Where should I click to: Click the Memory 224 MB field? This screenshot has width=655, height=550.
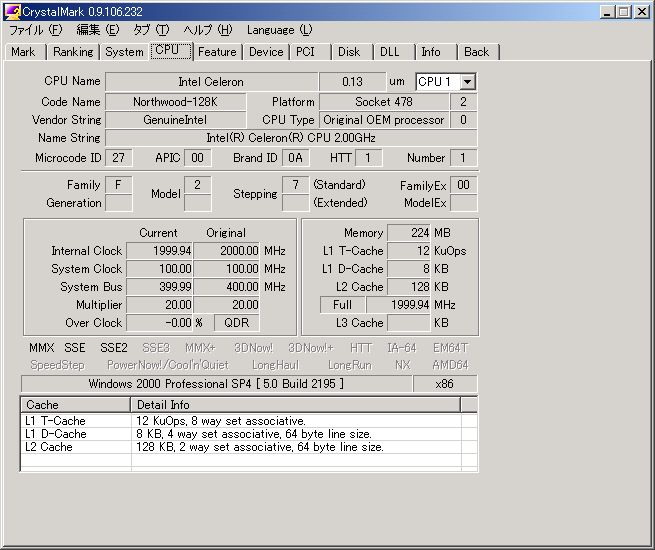409,233
